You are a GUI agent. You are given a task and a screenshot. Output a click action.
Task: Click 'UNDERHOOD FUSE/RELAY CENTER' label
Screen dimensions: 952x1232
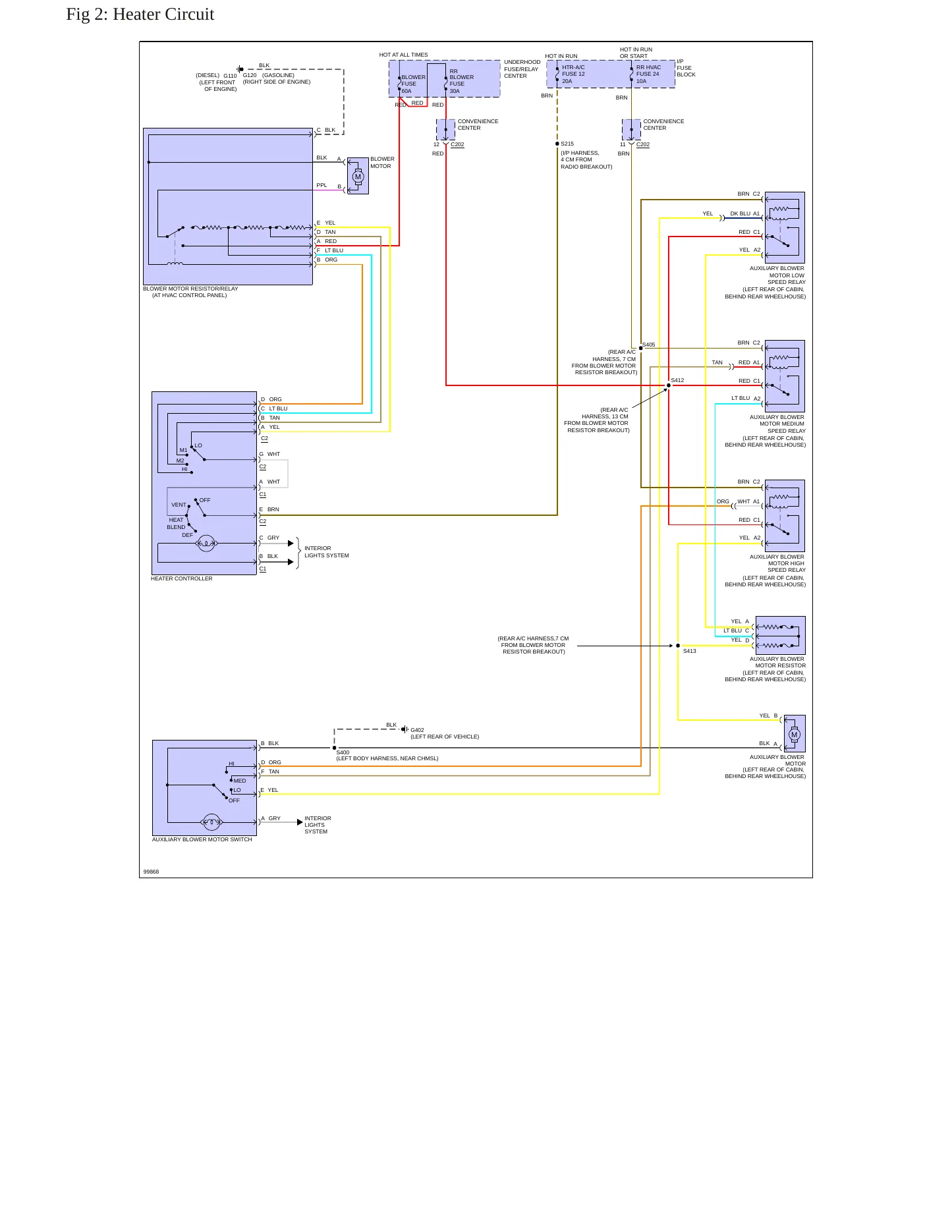pyautogui.click(x=522, y=69)
